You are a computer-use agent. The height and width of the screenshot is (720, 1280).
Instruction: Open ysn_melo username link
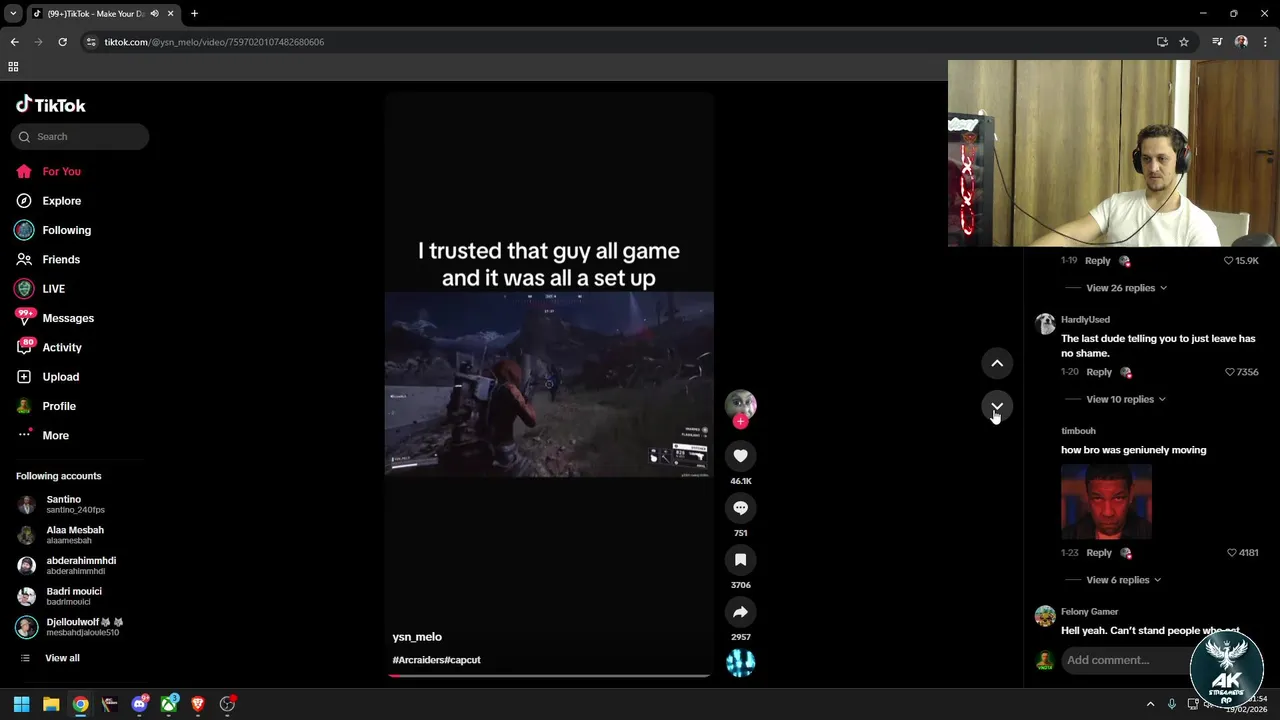tap(417, 637)
